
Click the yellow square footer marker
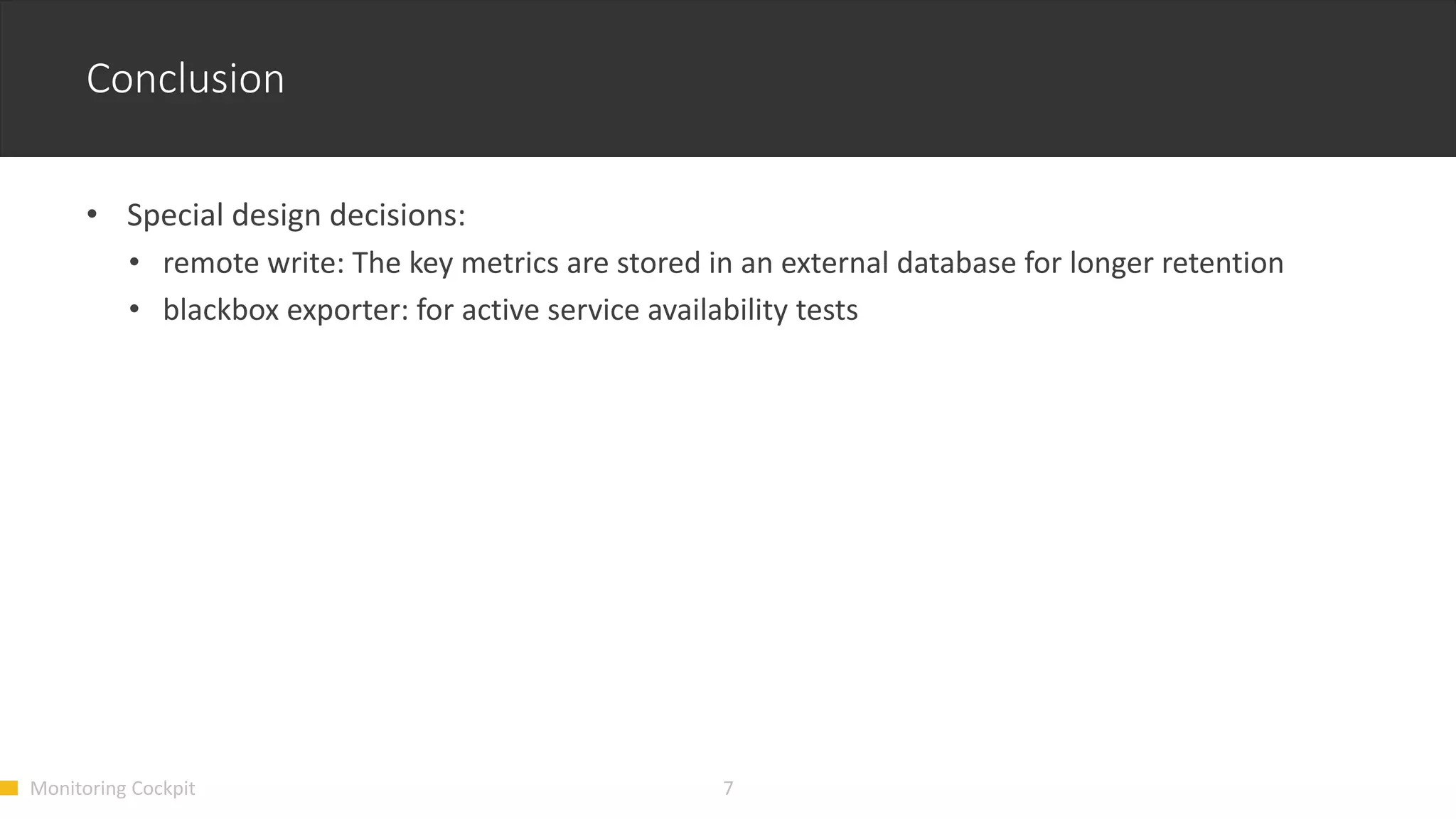coord(9,788)
